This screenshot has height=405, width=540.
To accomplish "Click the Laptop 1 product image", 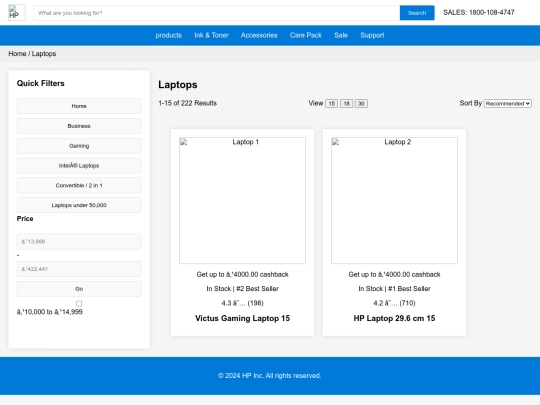I will (x=242, y=200).
